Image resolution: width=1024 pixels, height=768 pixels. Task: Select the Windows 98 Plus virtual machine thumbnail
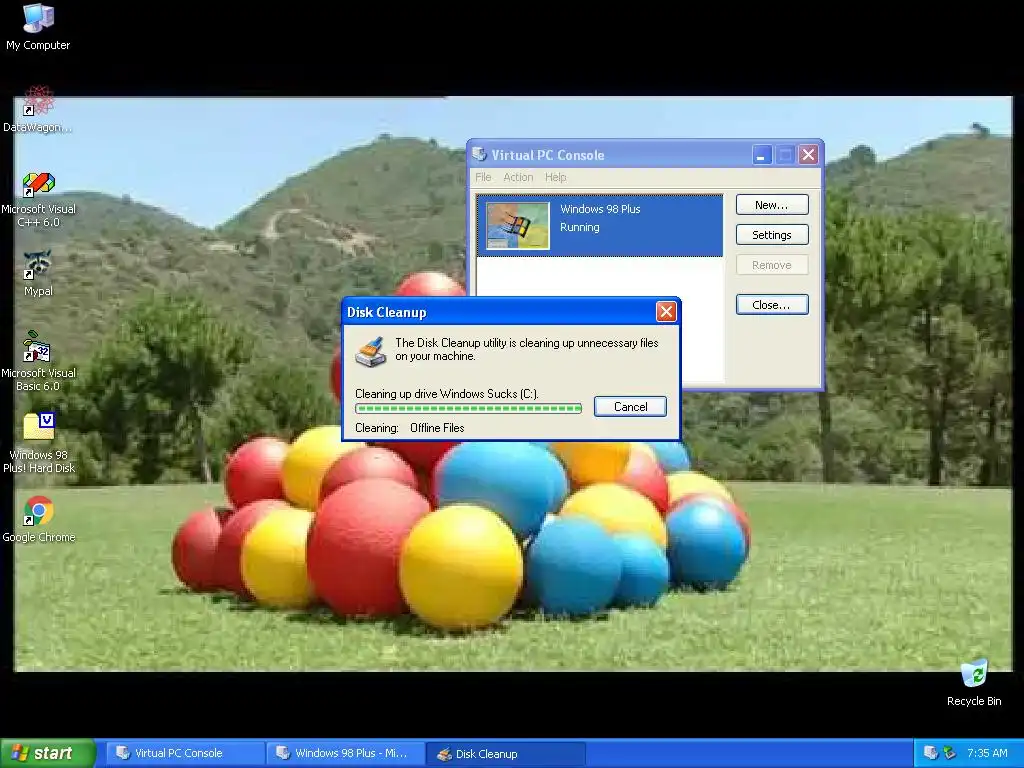pyautogui.click(x=518, y=225)
